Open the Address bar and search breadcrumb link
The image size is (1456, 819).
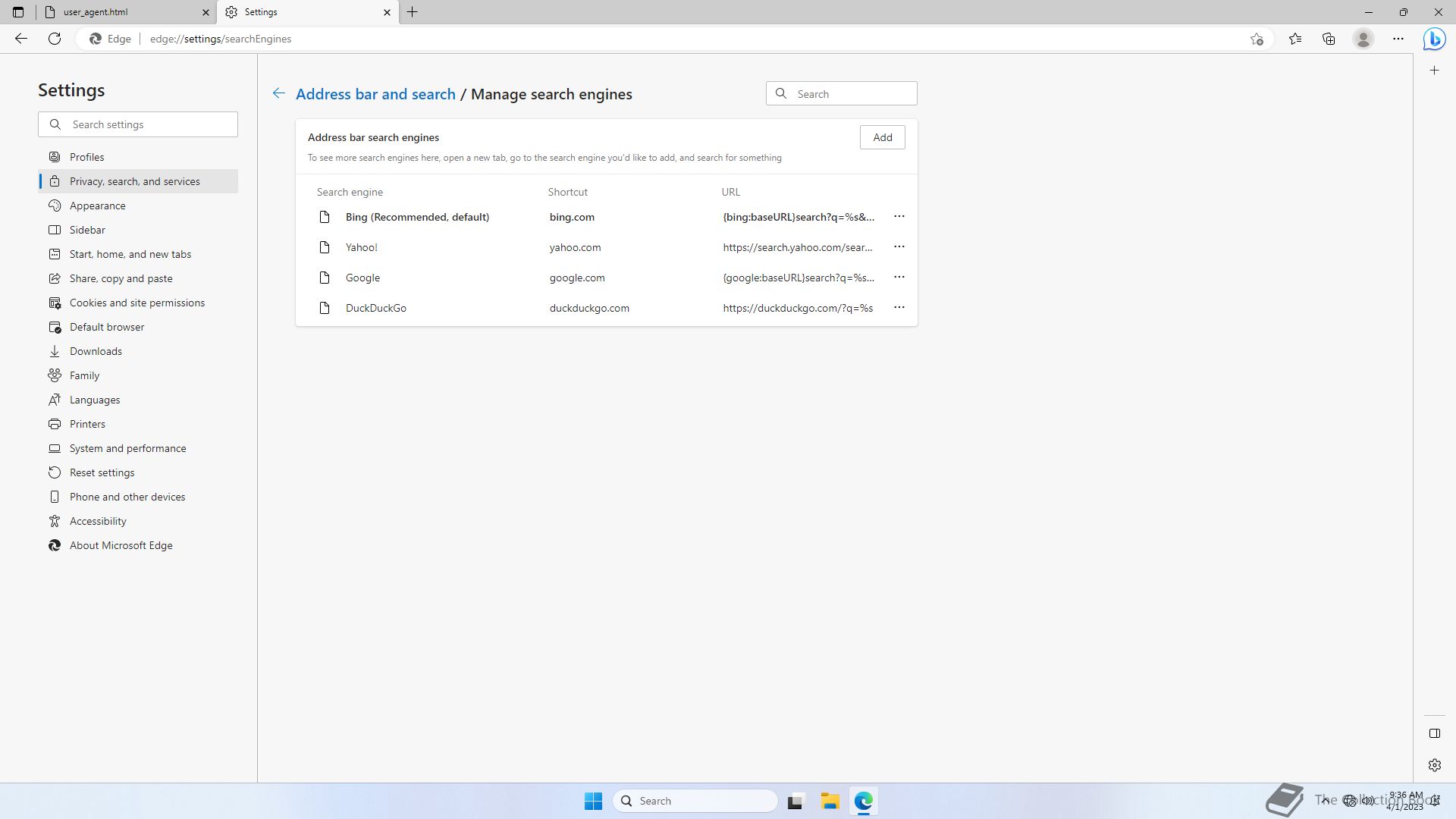pyautogui.click(x=375, y=94)
